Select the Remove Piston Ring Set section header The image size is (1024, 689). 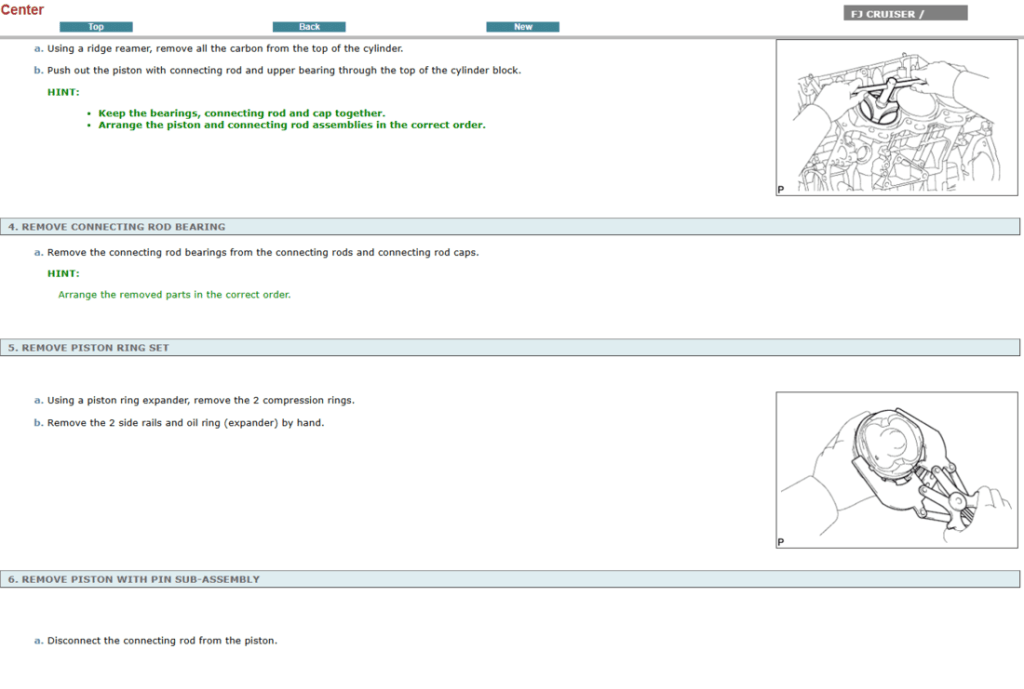pyautogui.click(x=89, y=348)
